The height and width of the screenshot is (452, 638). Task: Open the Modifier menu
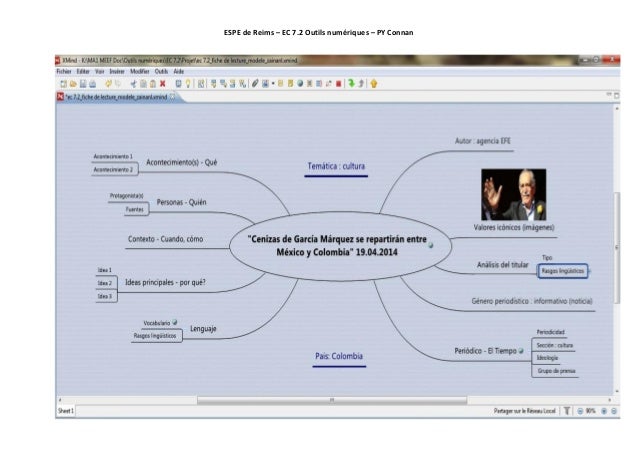[x=140, y=71]
